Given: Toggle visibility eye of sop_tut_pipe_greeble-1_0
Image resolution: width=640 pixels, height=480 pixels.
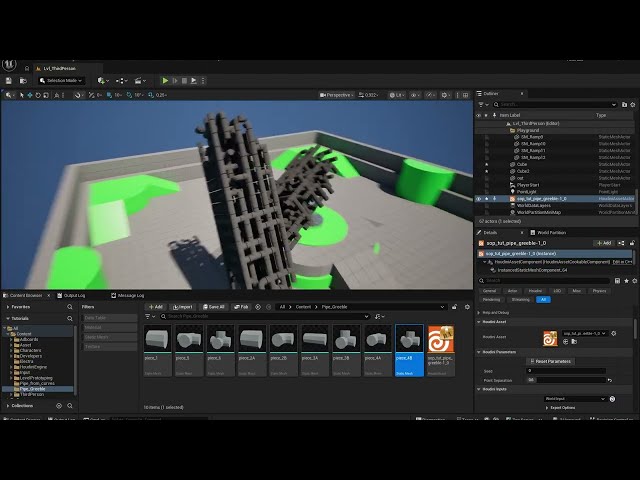Looking at the screenshot, I should [478, 199].
